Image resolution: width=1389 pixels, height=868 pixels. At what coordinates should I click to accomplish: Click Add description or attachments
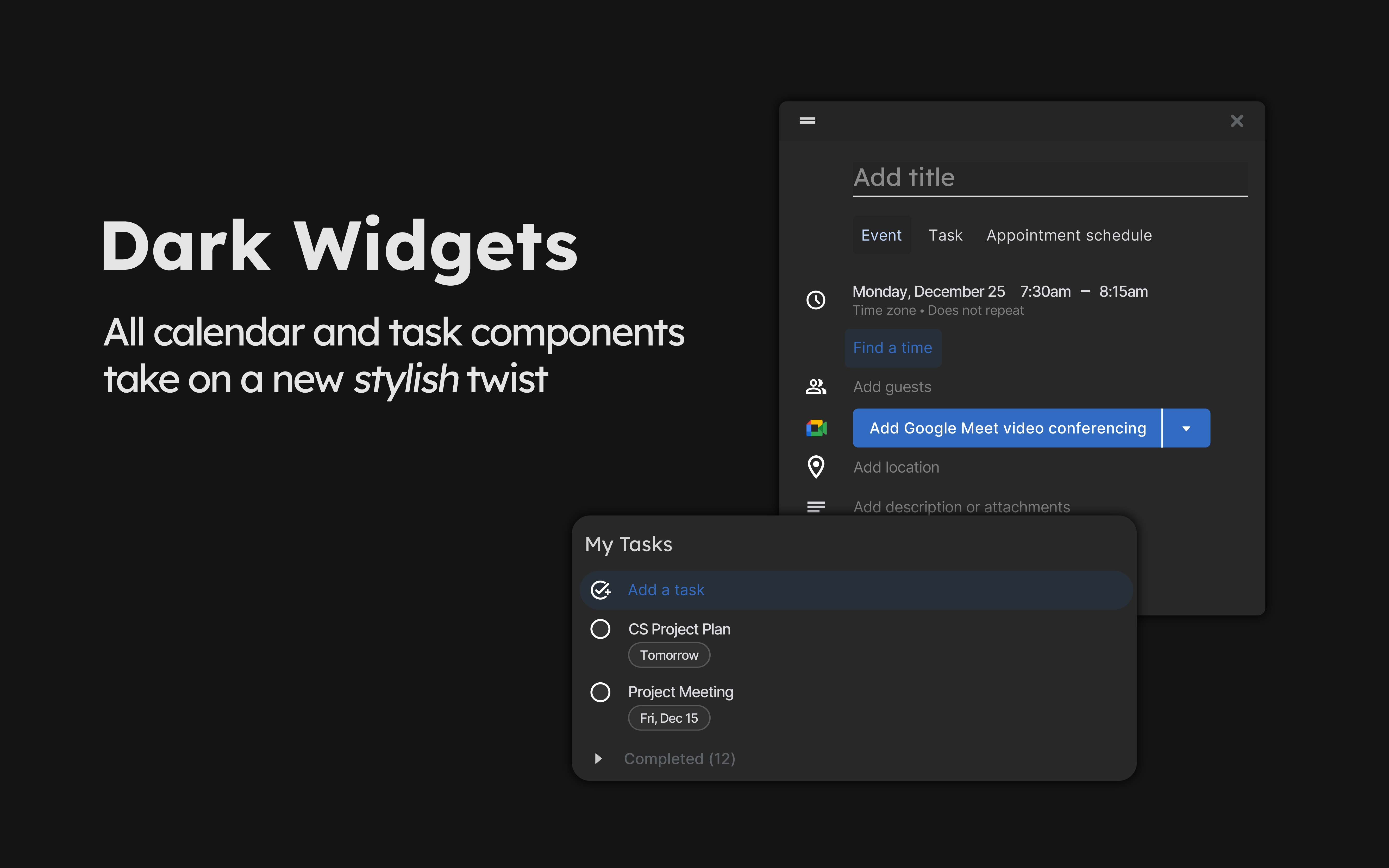(961, 507)
